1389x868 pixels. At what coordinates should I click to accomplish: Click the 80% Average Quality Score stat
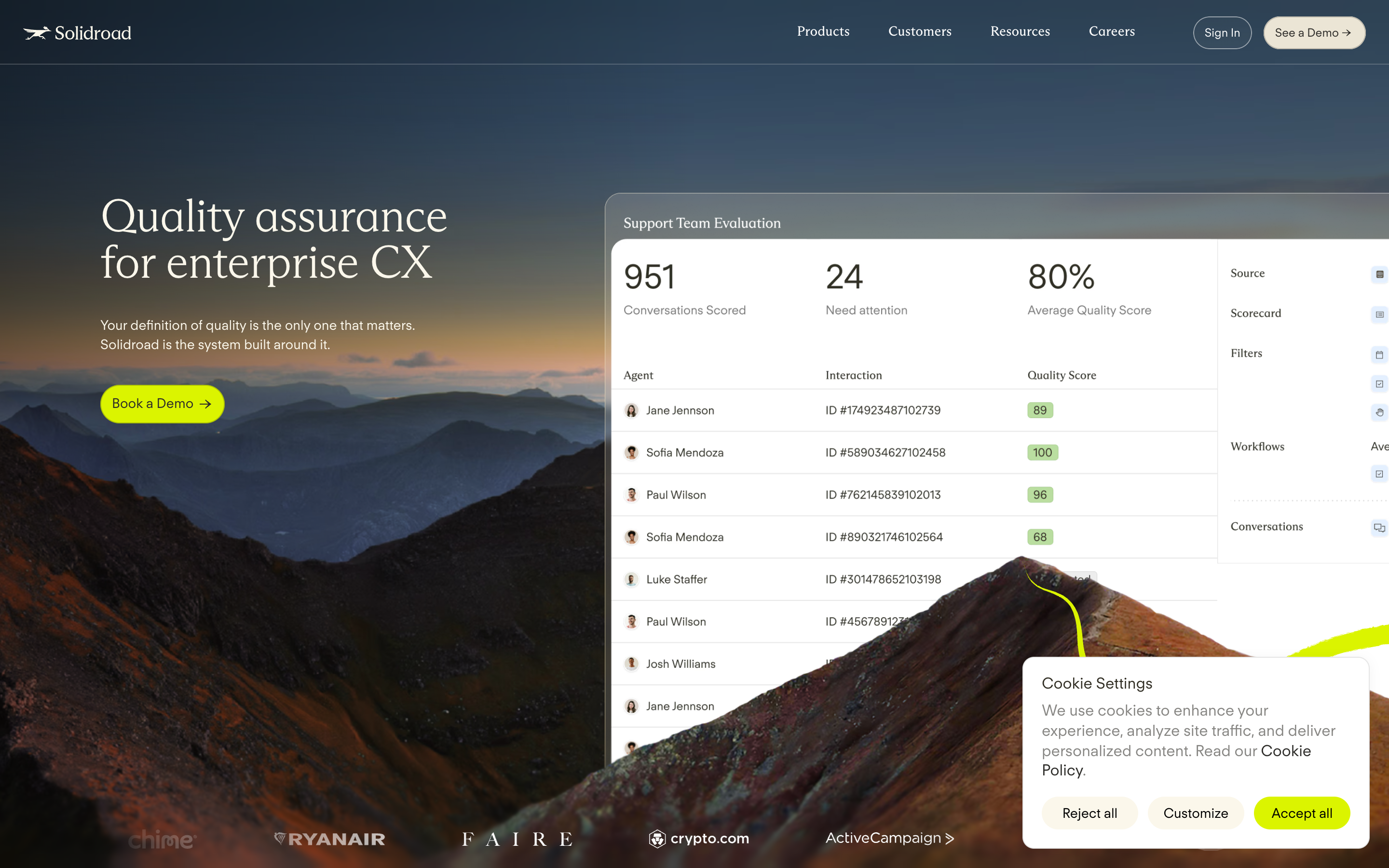pyautogui.click(x=1089, y=289)
